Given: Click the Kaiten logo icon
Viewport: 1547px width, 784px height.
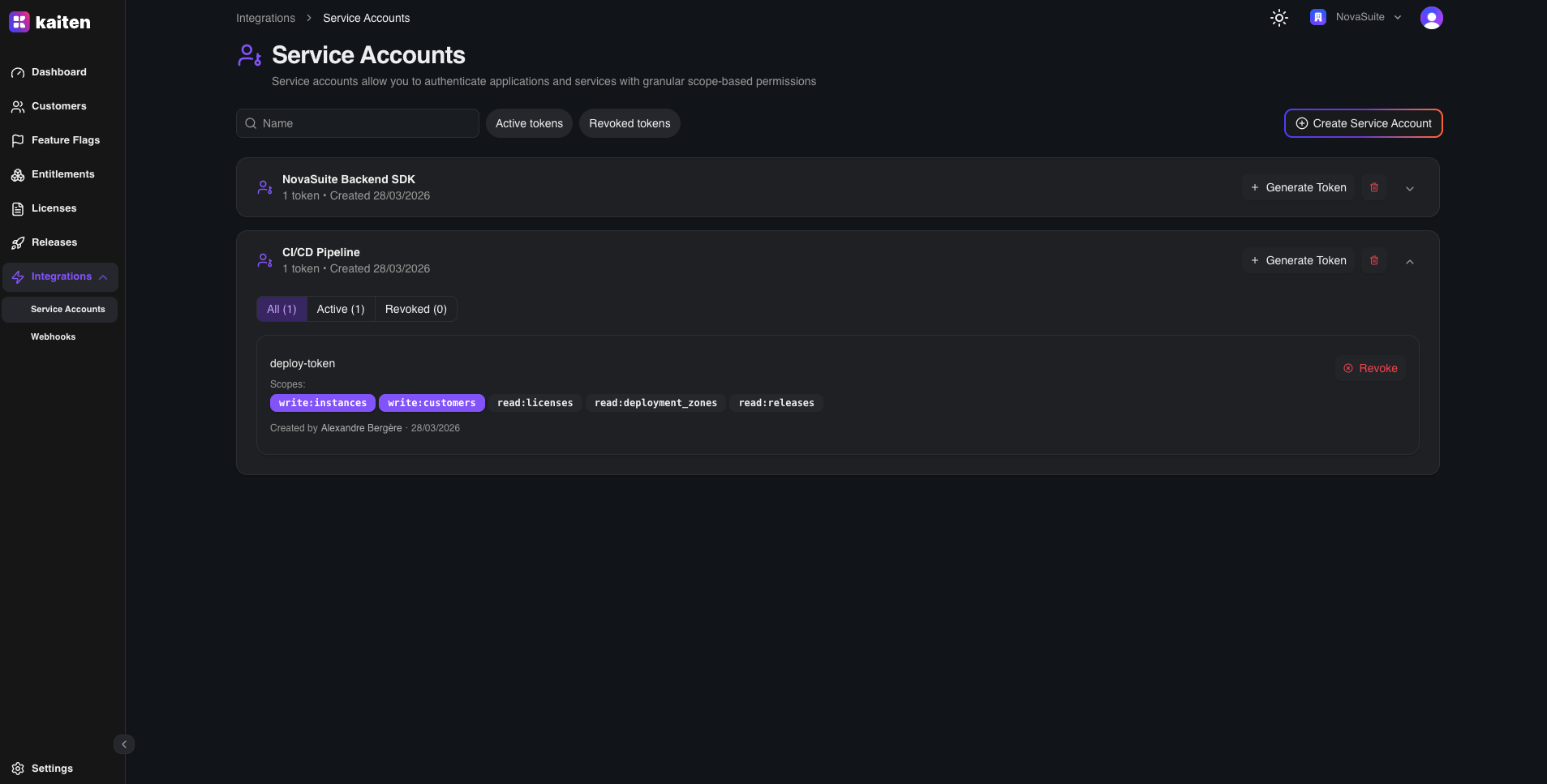Looking at the screenshot, I should click(x=19, y=22).
